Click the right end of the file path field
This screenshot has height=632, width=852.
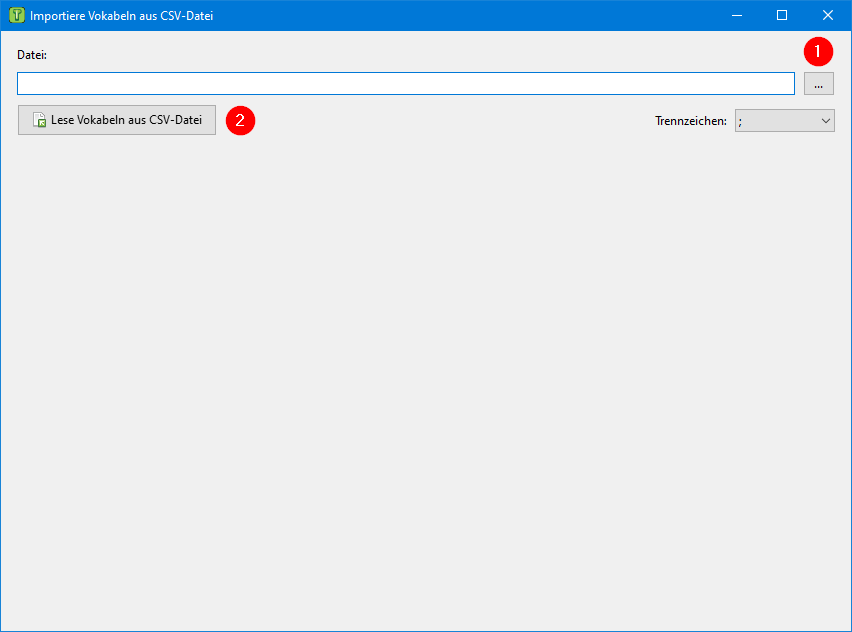(x=780, y=84)
